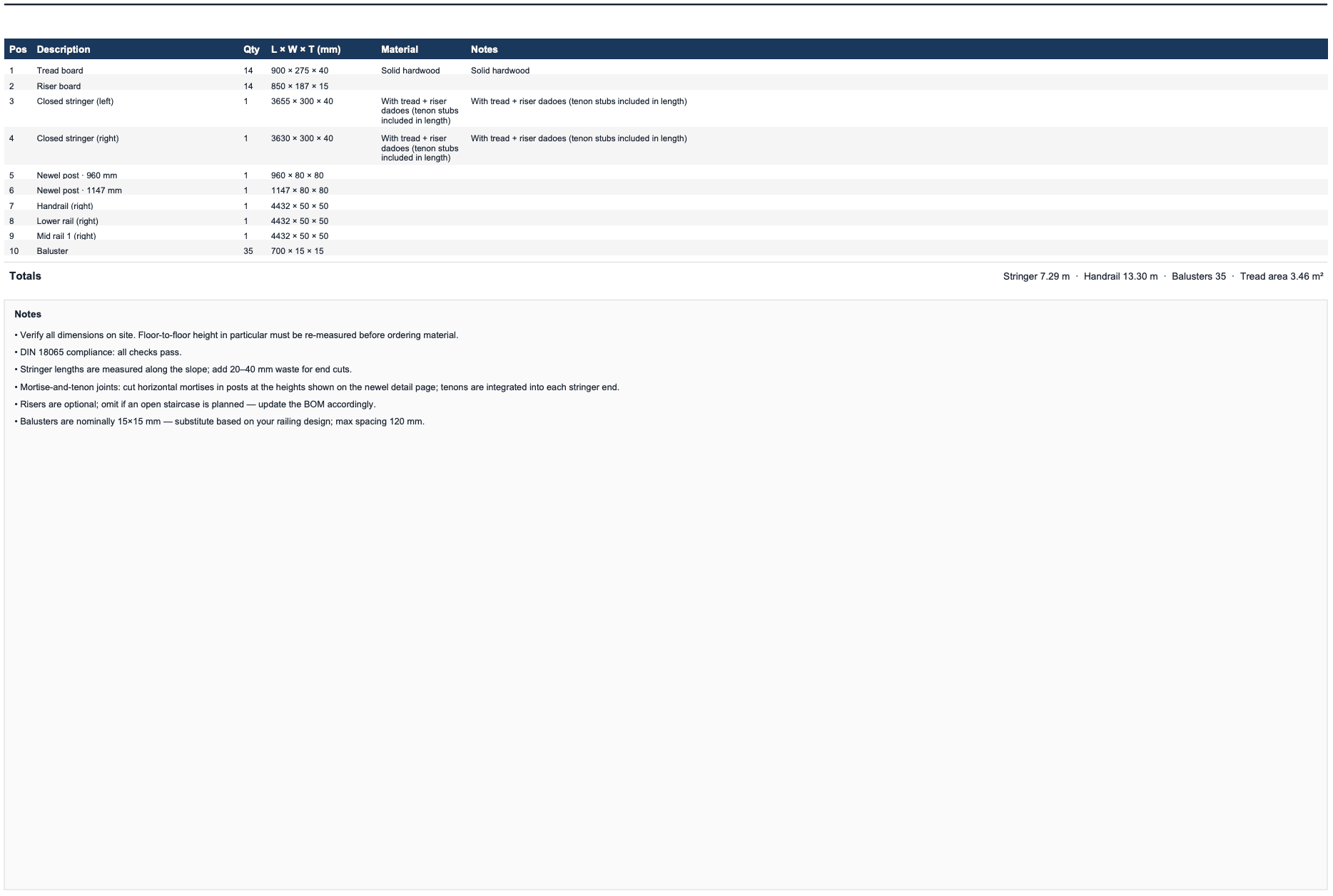This screenshot has height=896, width=1333.
Task: Select the 'Baluster' description cell
Action: [x=53, y=251]
